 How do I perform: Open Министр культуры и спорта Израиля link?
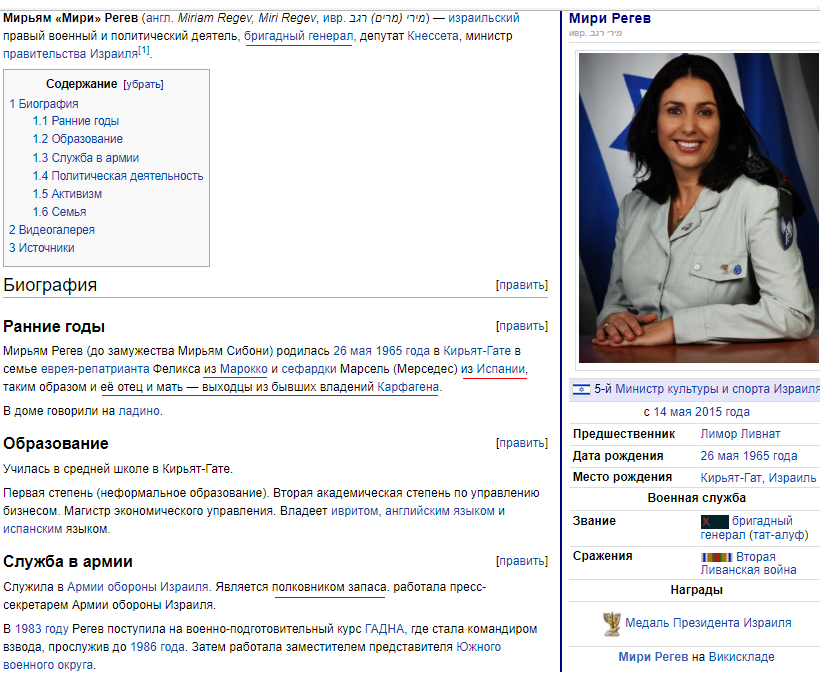(718, 389)
